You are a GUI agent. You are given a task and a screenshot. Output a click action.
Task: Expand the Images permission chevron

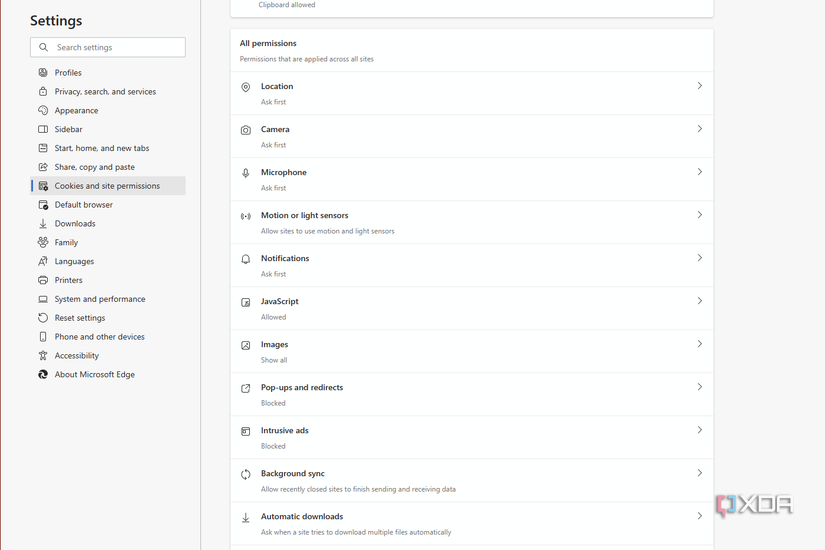pyautogui.click(x=699, y=344)
